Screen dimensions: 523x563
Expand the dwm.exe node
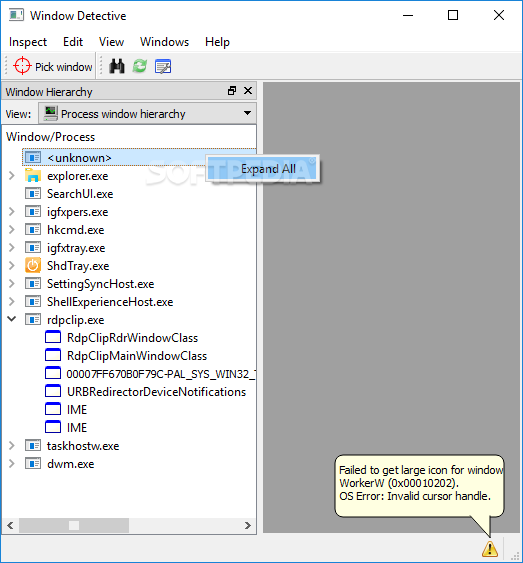(x=12, y=464)
